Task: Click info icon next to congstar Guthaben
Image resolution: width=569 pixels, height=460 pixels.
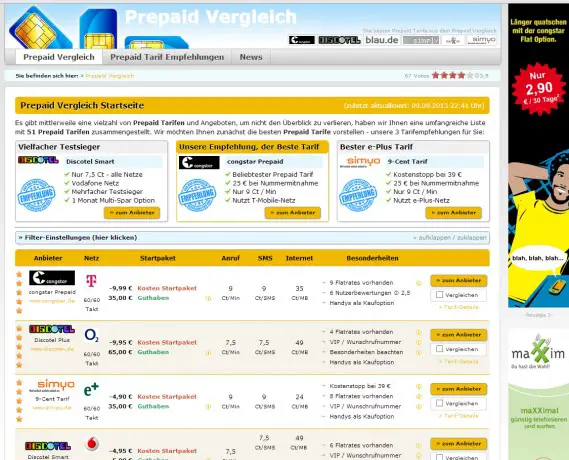Action: [x=208, y=298]
